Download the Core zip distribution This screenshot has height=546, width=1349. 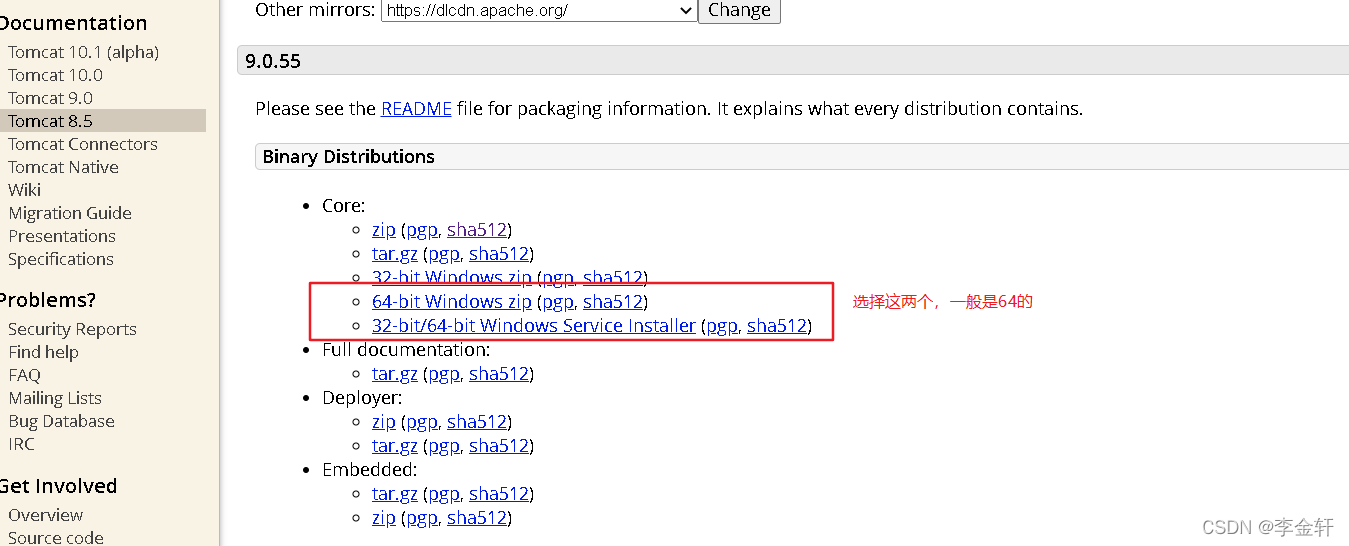pos(383,230)
